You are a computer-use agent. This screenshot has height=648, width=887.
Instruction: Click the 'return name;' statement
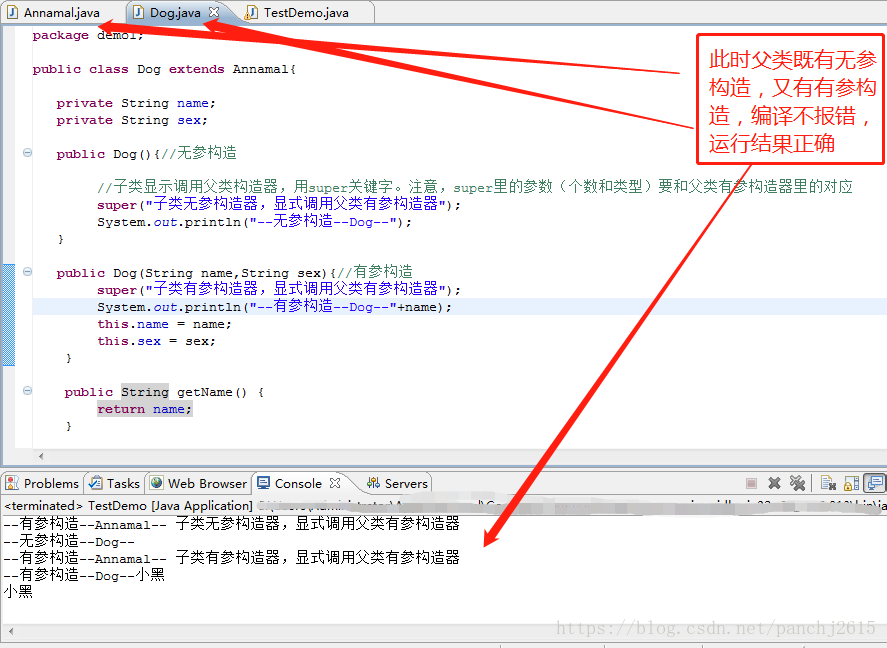tap(144, 409)
